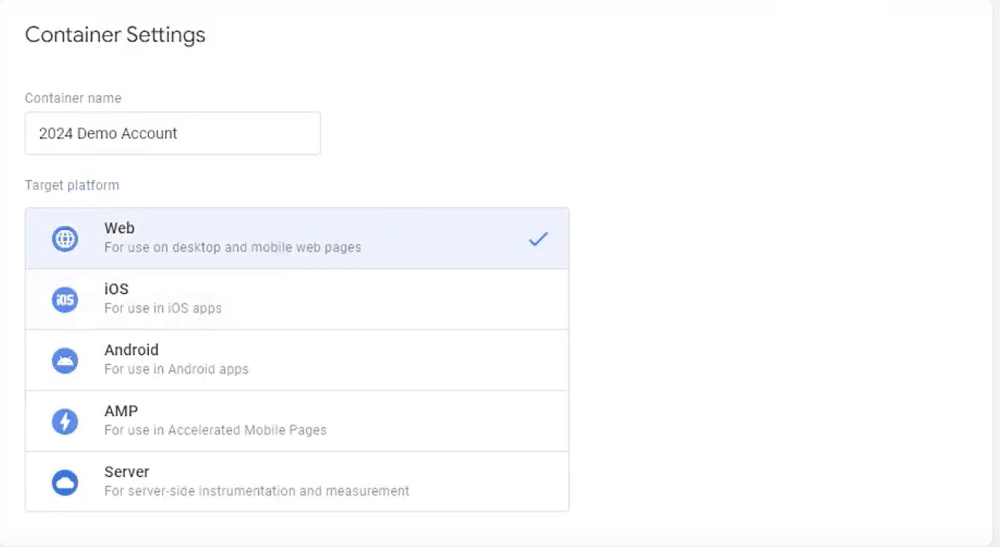1000x547 pixels.
Task: Click the Server cloud icon
Action: tap(65, 483)
